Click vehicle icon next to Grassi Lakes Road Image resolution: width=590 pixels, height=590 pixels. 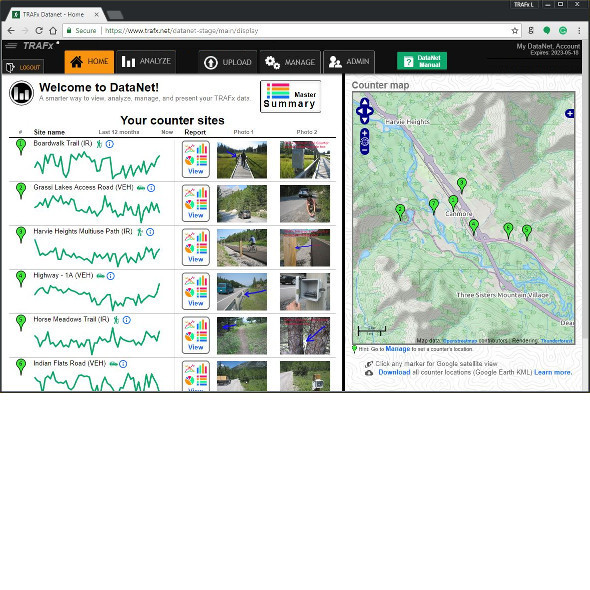[x=141, y=188]
